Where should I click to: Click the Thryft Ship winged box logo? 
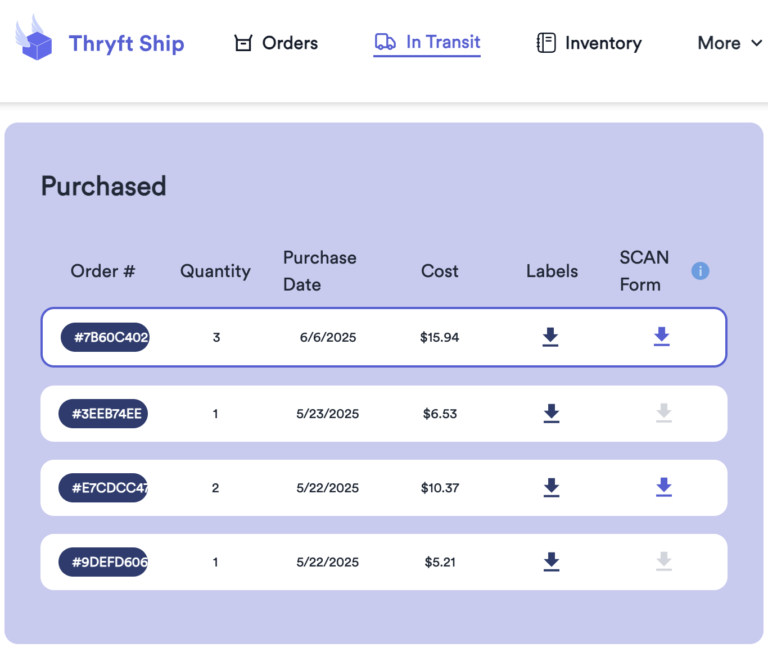tap(34, 38)
